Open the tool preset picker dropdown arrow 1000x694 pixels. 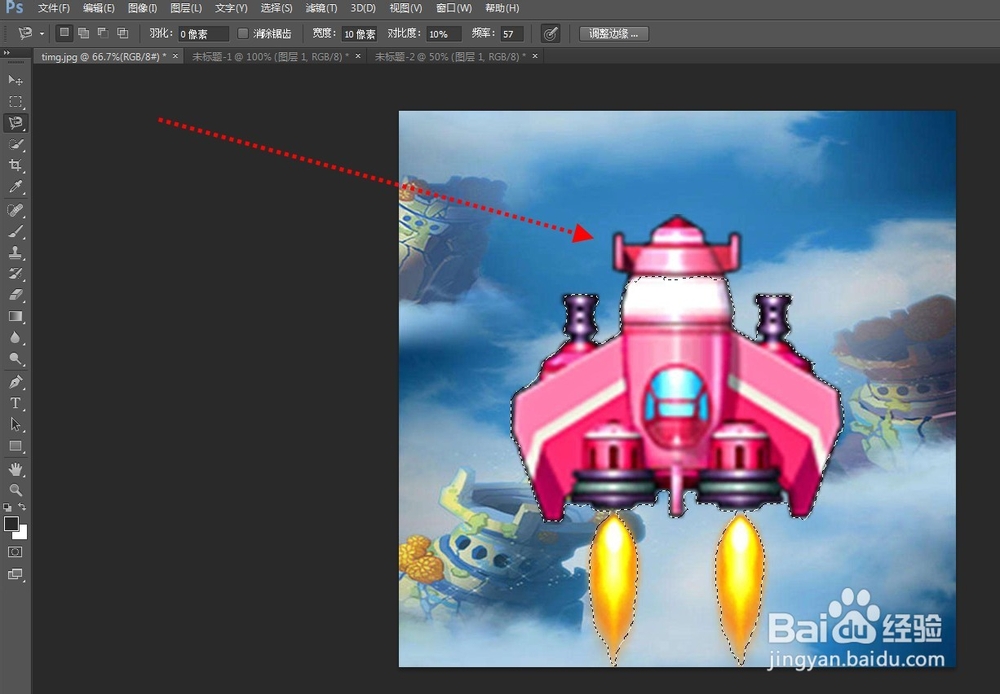[x=42, y=34]
